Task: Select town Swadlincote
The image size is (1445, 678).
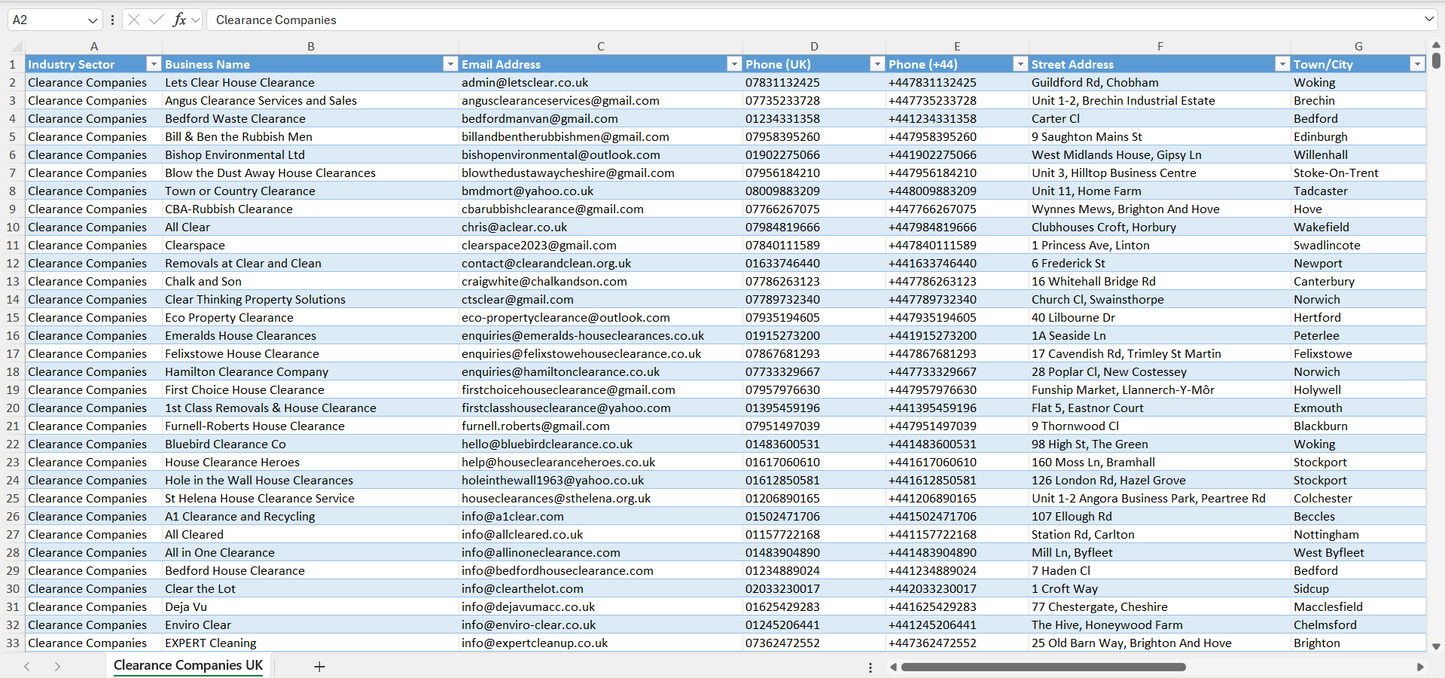Action: click(x=1359, y=245)
